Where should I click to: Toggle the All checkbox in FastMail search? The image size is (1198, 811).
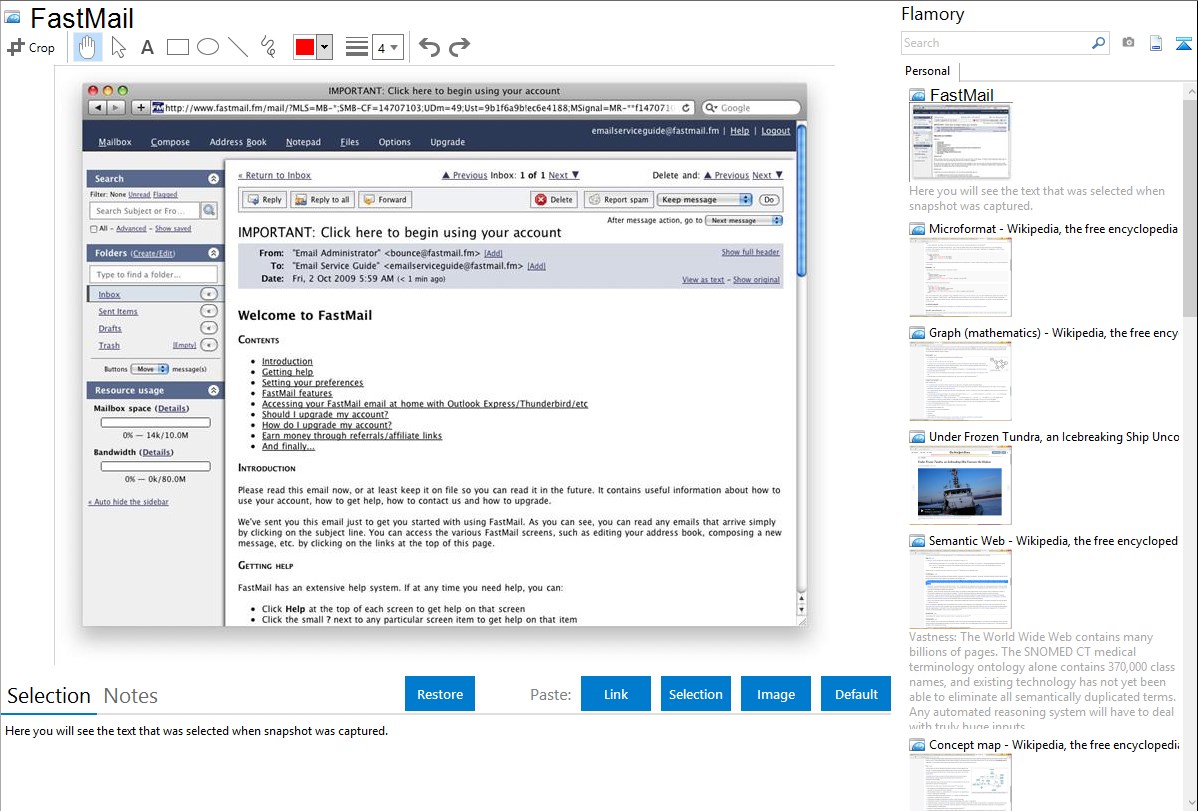point(94,229)
